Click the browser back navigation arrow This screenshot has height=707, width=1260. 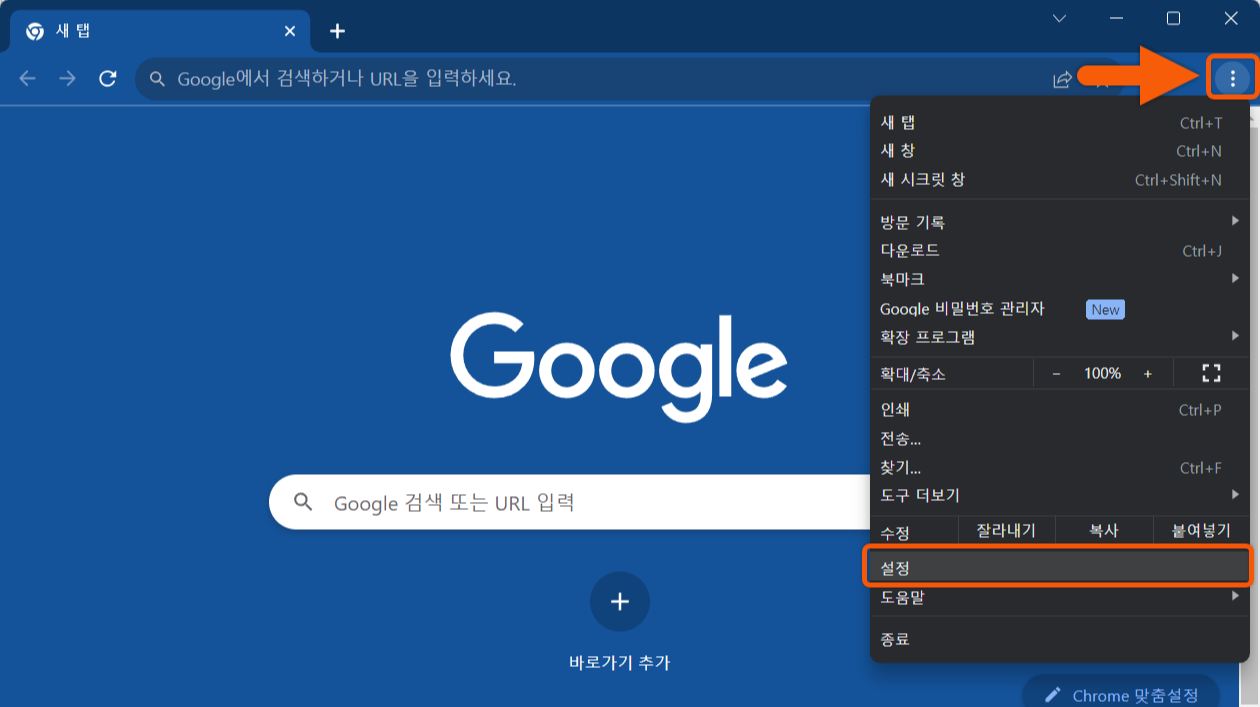[x=27, y=77]
